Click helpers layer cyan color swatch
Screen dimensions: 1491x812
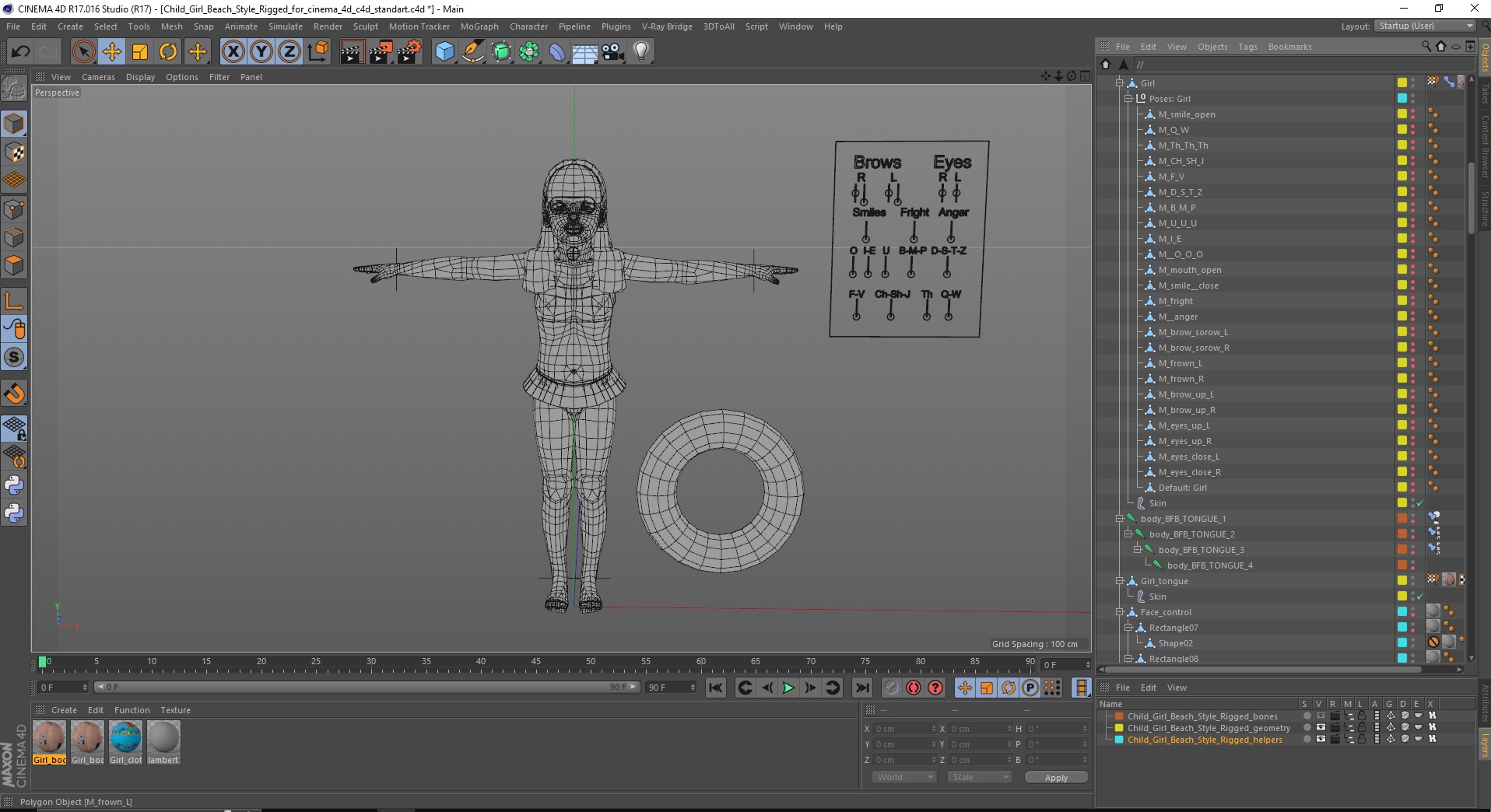point(1119,740)
